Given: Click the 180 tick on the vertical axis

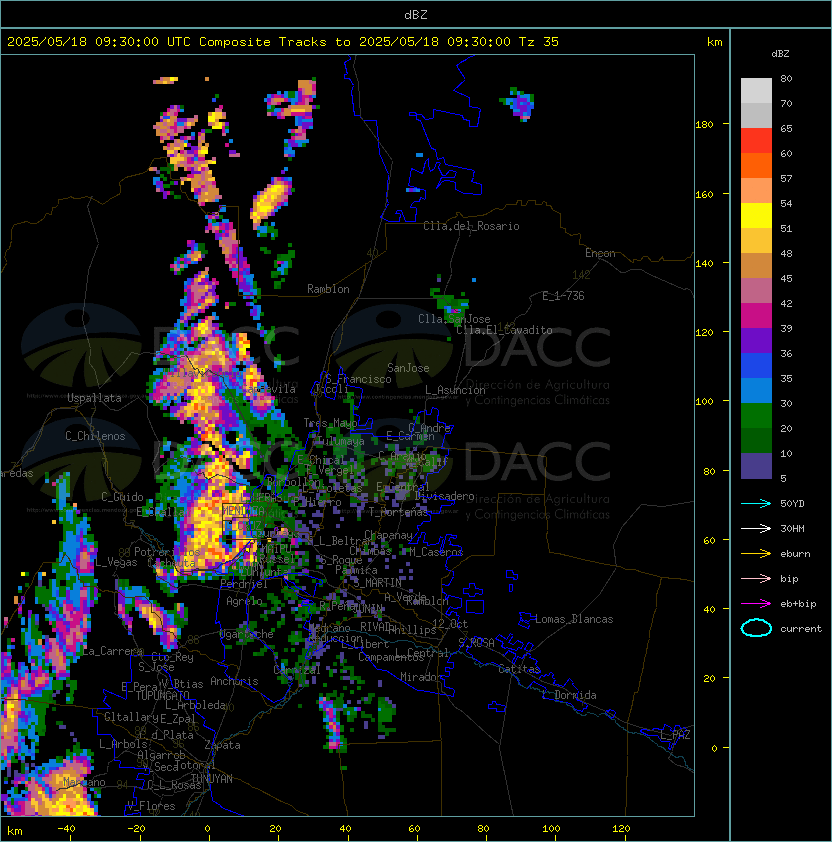Looking at the screenshot, I should [704, 125].
